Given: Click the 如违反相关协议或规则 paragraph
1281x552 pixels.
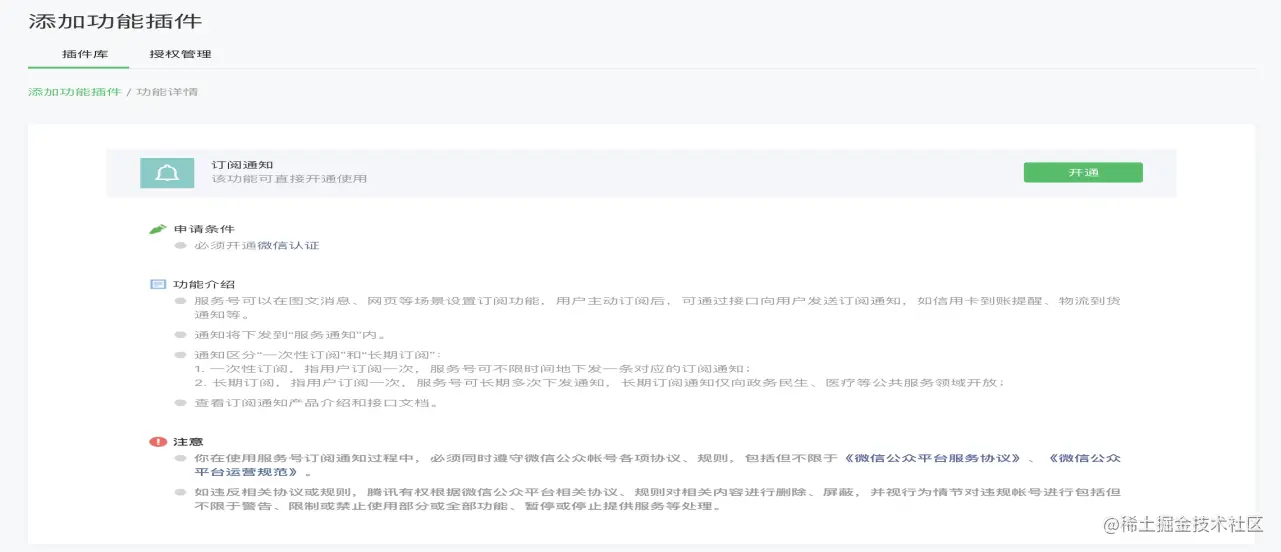Looking at the screenshot, I should point(657,499).
